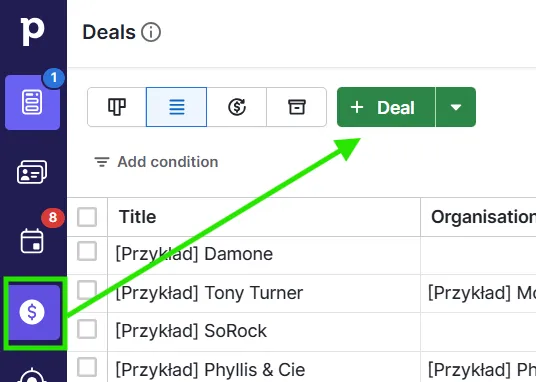This screenshot has height=382, width=536.
Task: Switch to pipeline kanban view
Action: pos(117,107)
